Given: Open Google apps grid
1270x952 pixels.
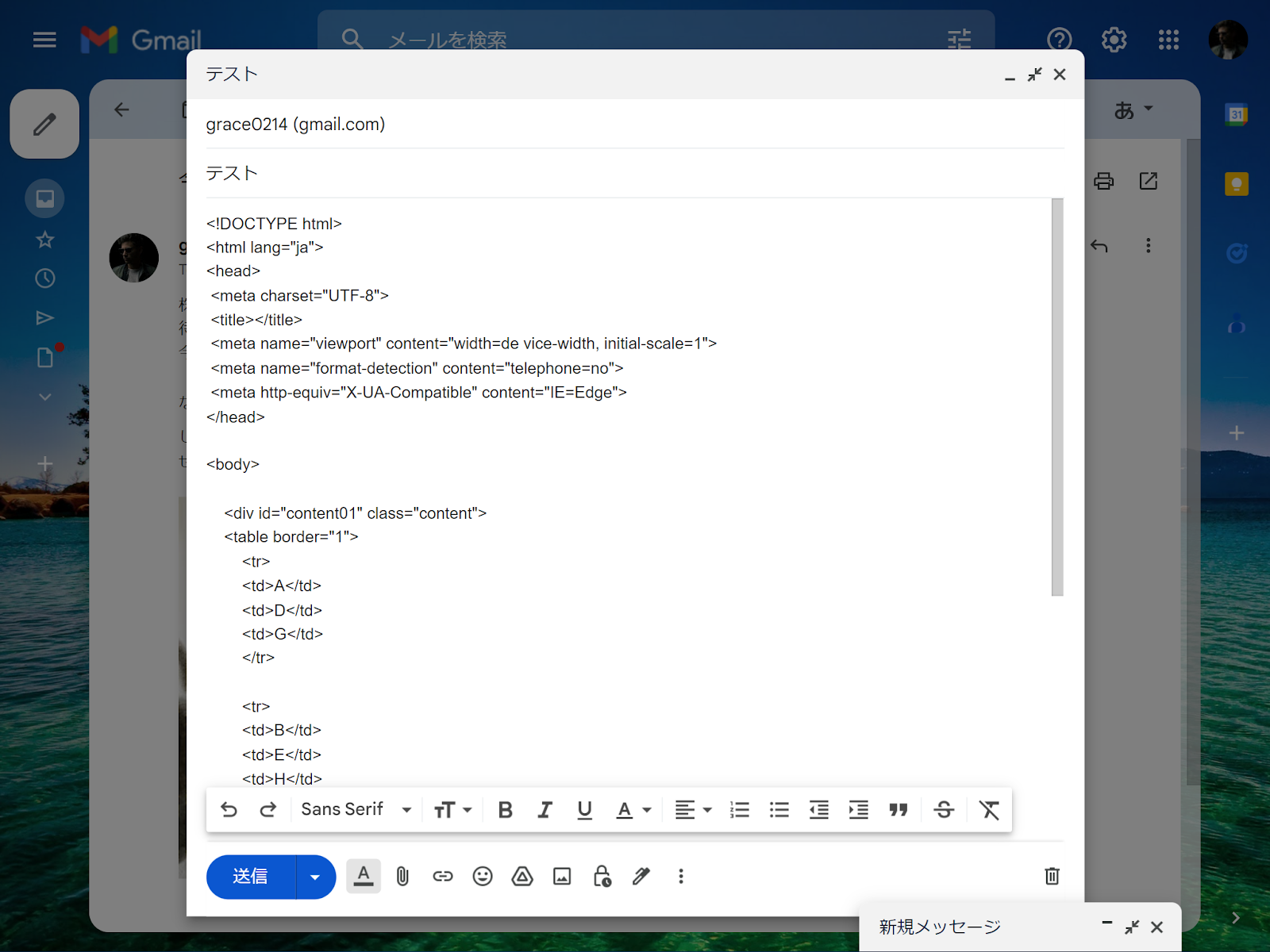Looking at the screenshot, I should click(1168, 40).
